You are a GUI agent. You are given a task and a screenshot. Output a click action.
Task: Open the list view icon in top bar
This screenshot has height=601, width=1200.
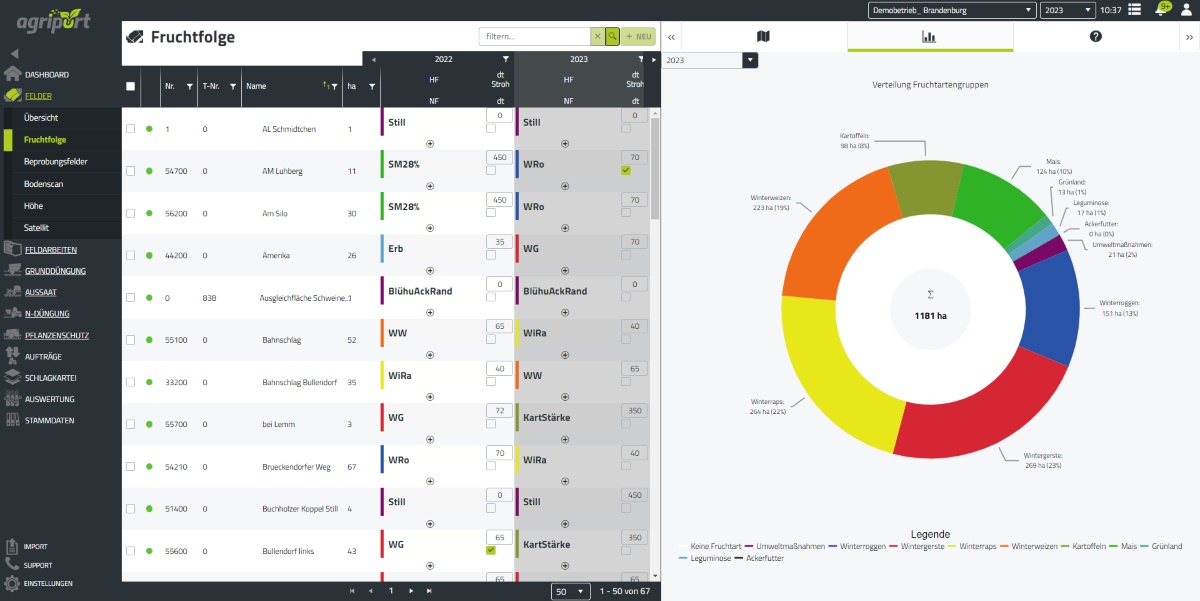point(1135,10)
